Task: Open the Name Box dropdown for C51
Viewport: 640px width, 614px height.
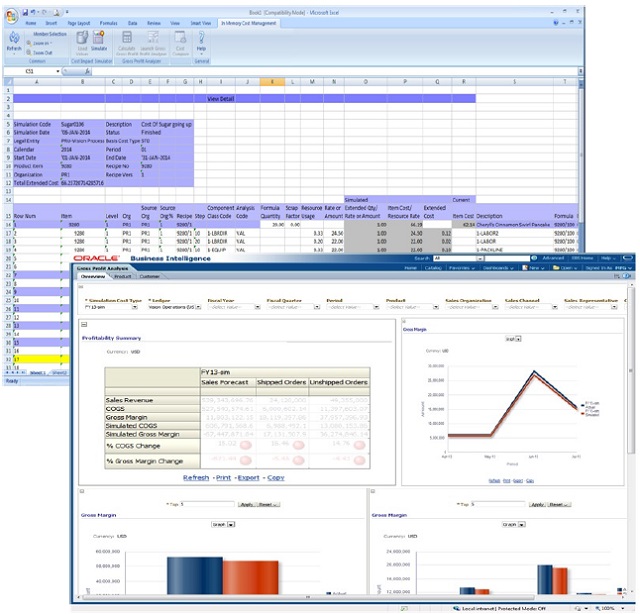Action: (58, 71)
